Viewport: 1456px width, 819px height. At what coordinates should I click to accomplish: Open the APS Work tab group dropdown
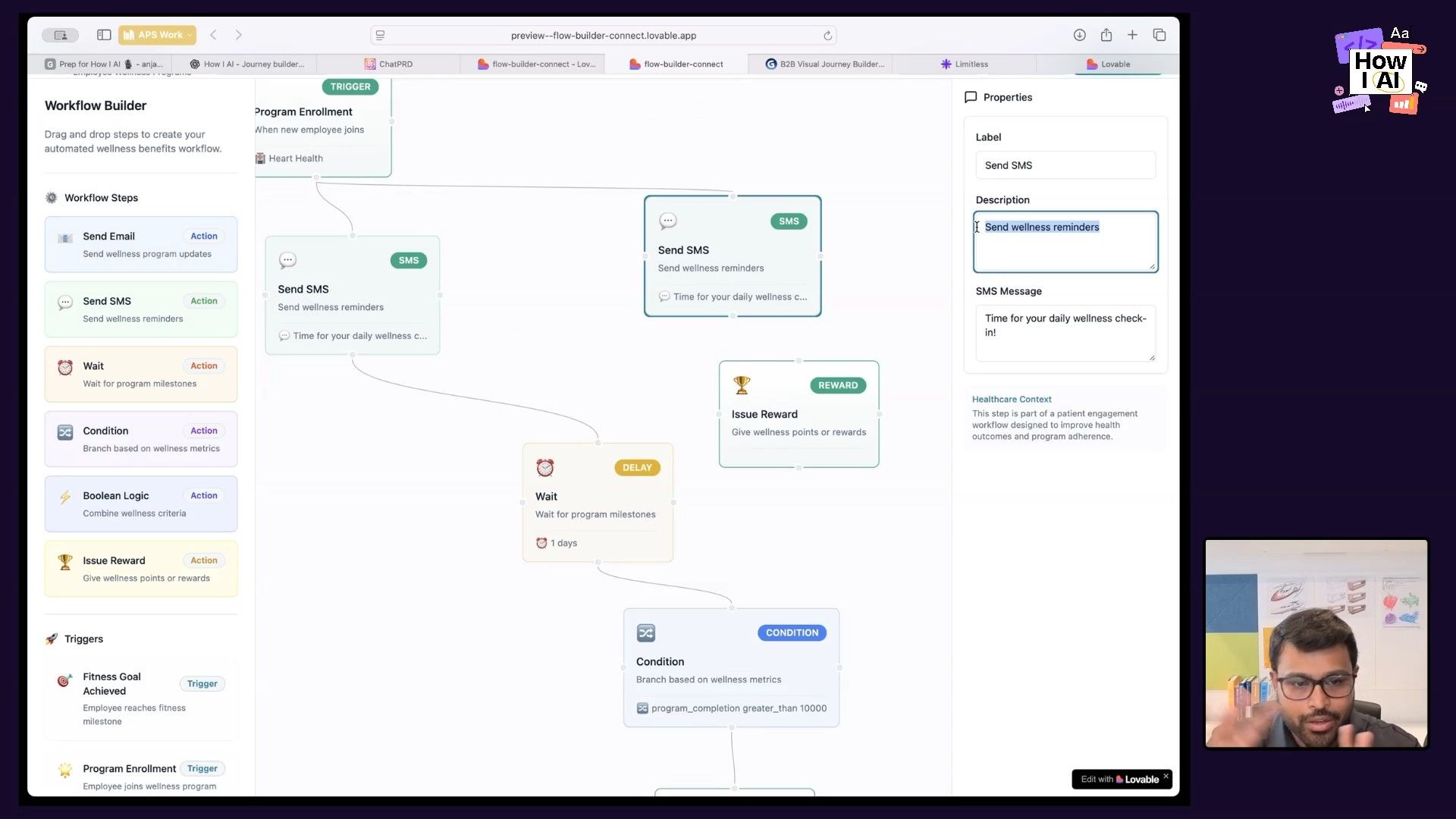point(157,35)
